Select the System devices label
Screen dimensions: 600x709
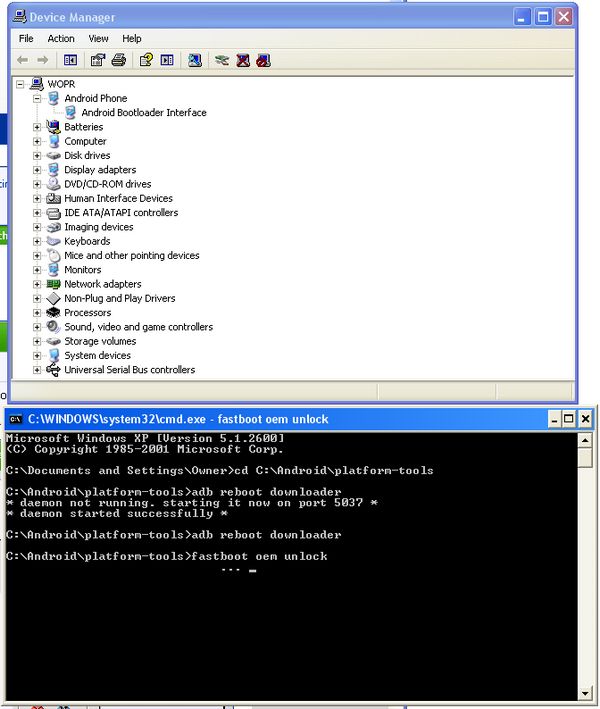pos(97,355)
